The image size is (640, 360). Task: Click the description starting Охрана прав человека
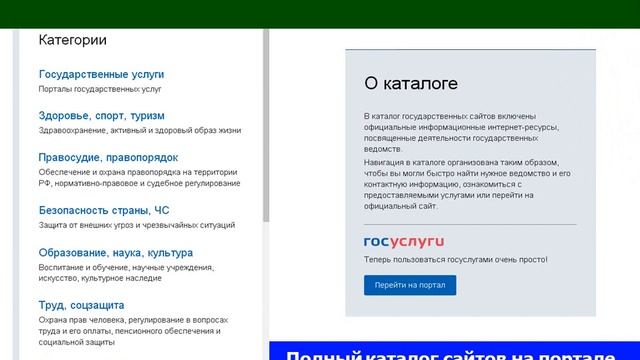133,331
